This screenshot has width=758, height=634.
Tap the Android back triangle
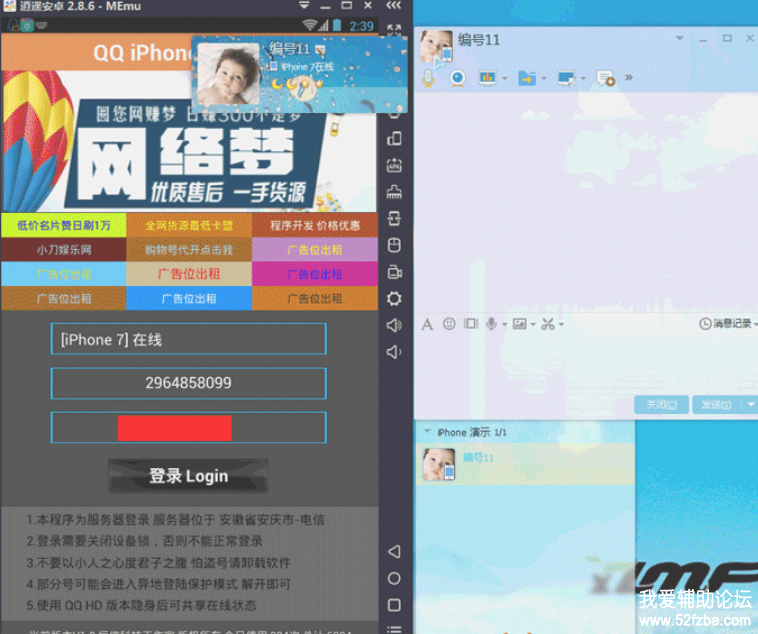coord(394,551)
